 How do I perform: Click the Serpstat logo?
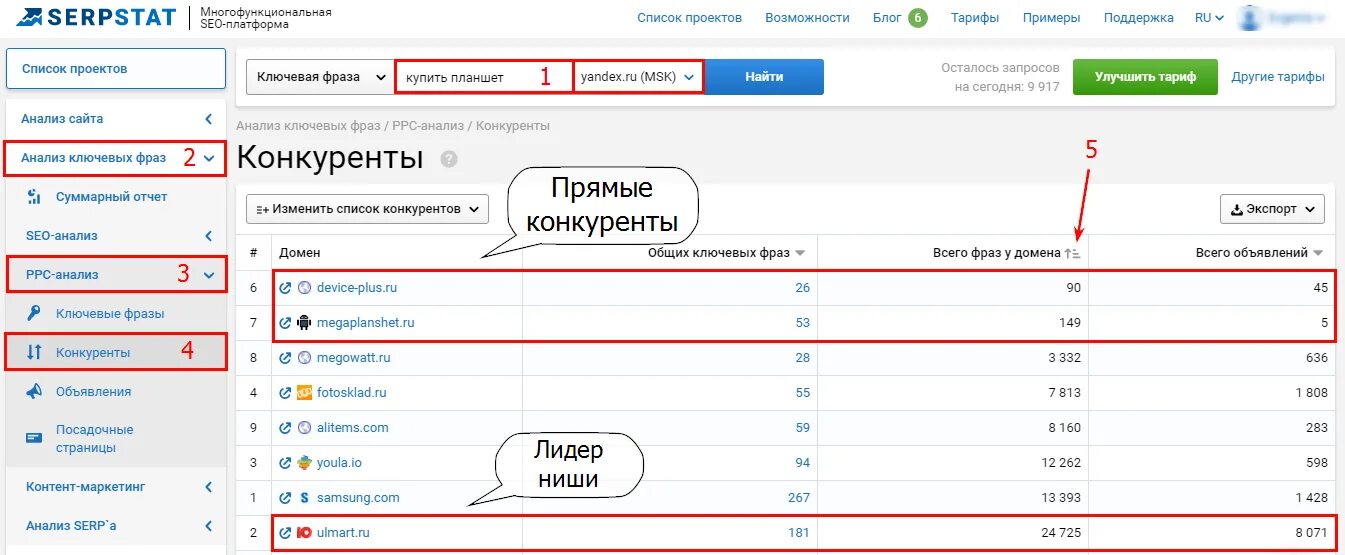(x=96, y=17)
